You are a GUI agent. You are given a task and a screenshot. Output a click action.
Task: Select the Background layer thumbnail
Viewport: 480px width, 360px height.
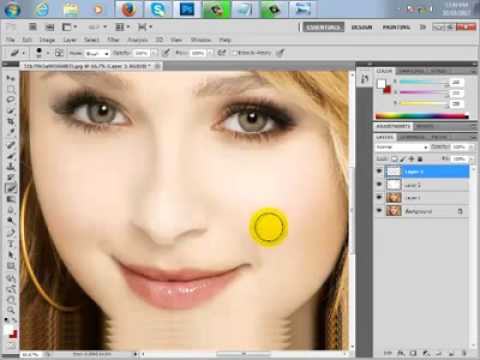click(x=394, y=211)
